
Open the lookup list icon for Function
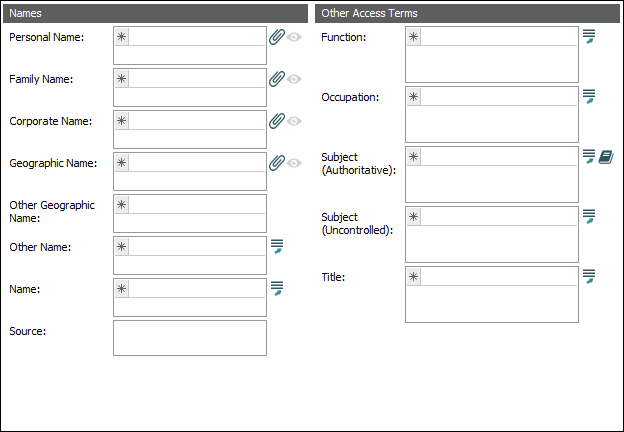(589, 37)
